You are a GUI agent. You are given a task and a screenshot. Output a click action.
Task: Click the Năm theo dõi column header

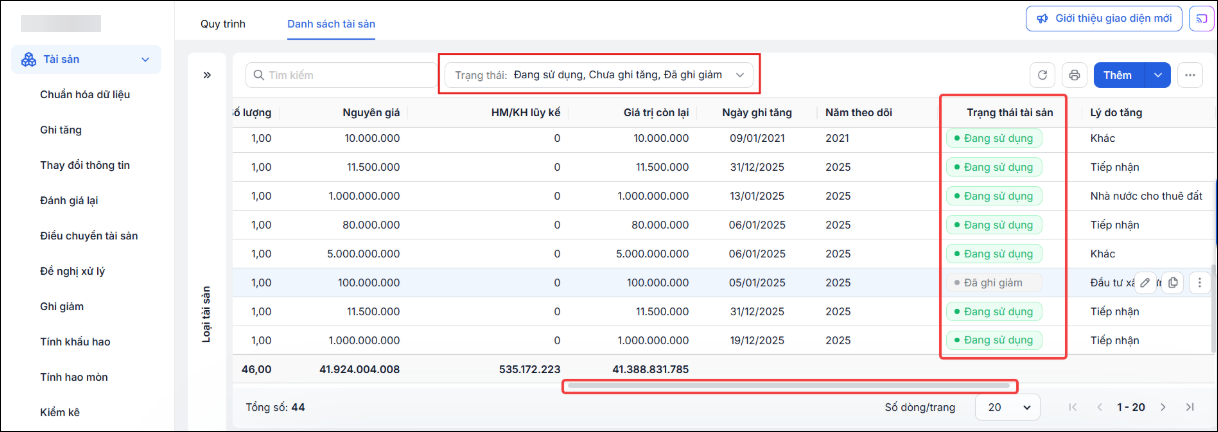(859, 112)
